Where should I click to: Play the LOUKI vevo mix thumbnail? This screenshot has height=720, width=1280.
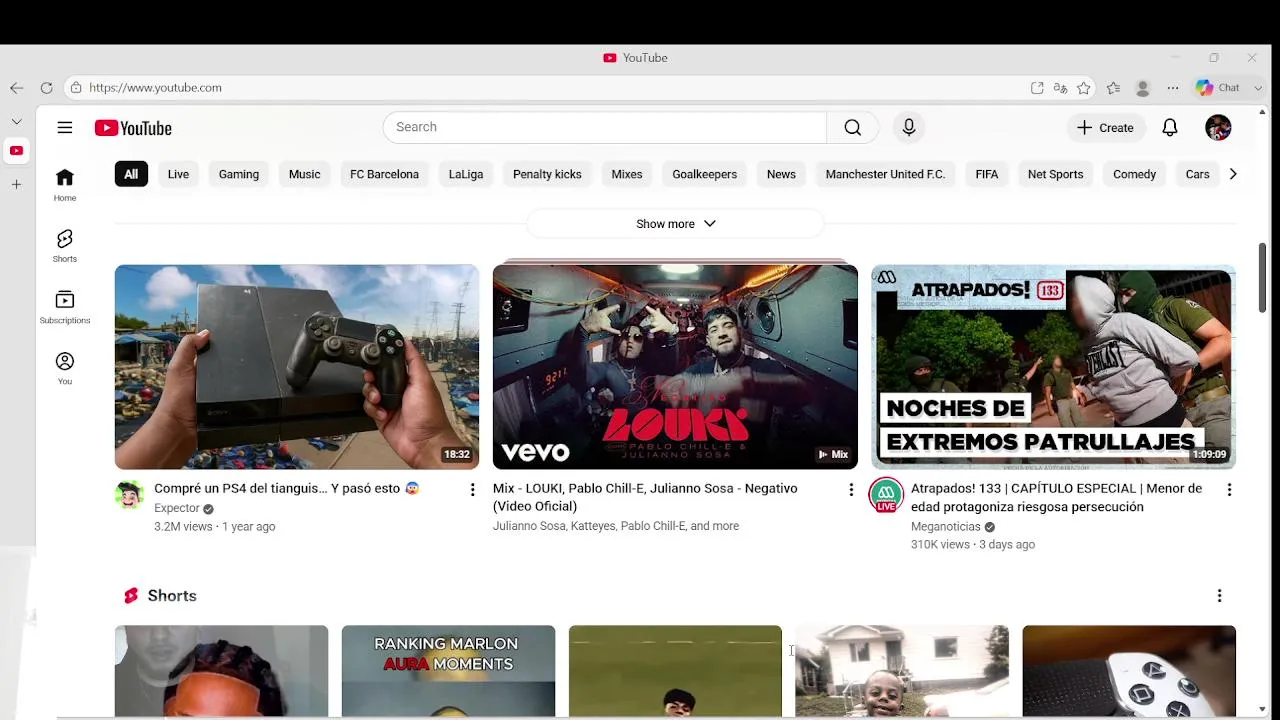coord(675,367)
